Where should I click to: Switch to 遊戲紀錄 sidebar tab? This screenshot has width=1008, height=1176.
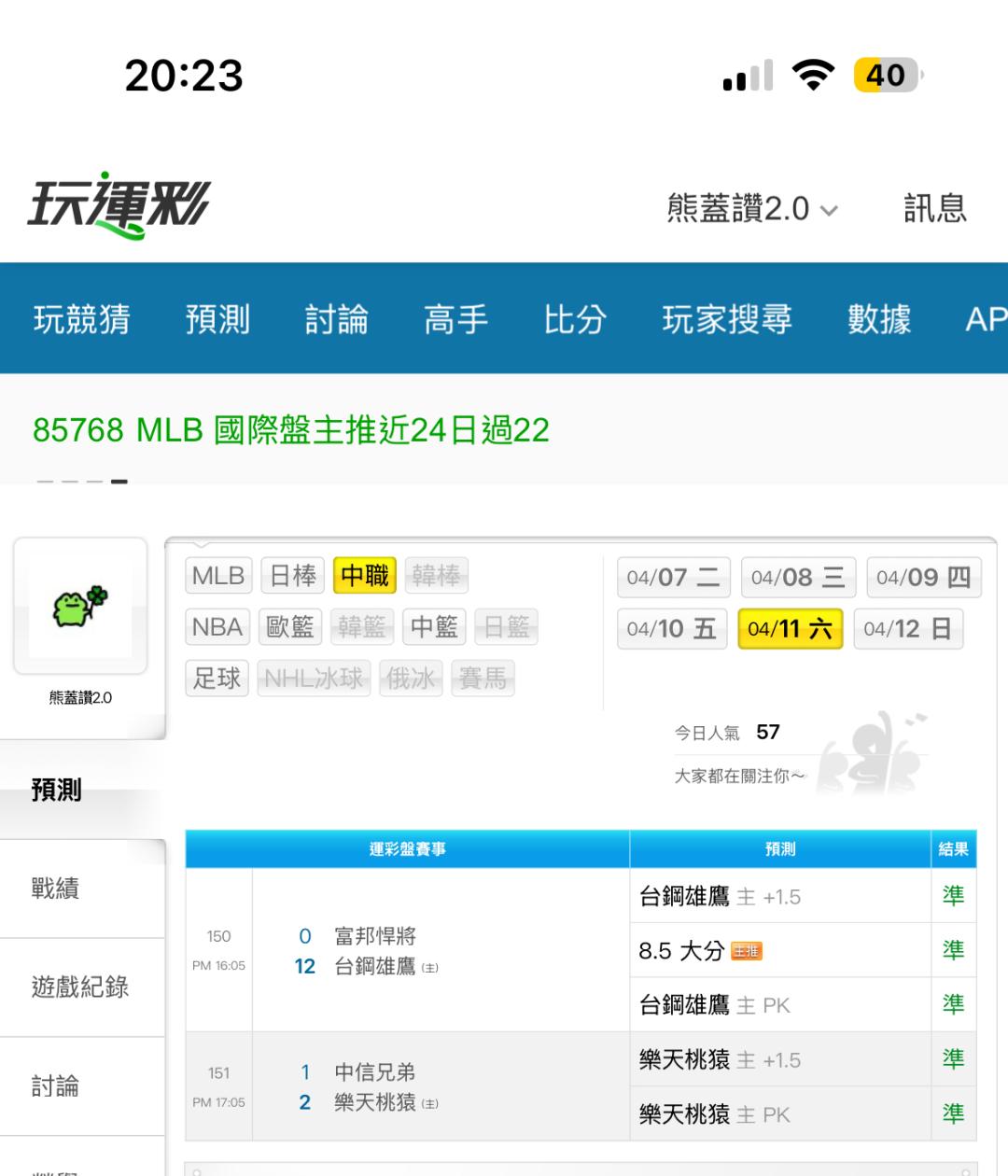click(80, 987)
